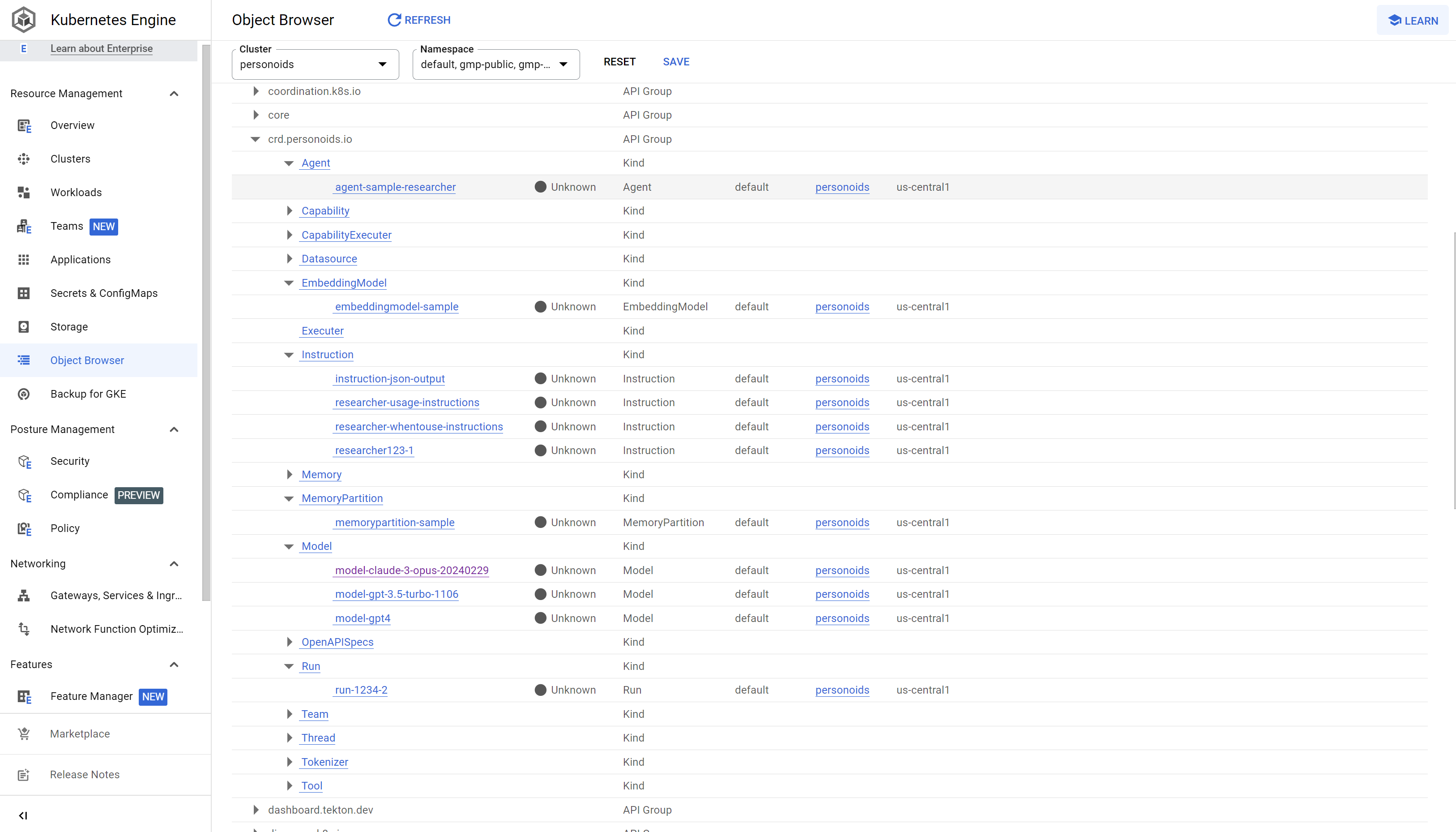Open the Namespace dropdown
Screen dimensions: 1456x832
pos(495,64)
